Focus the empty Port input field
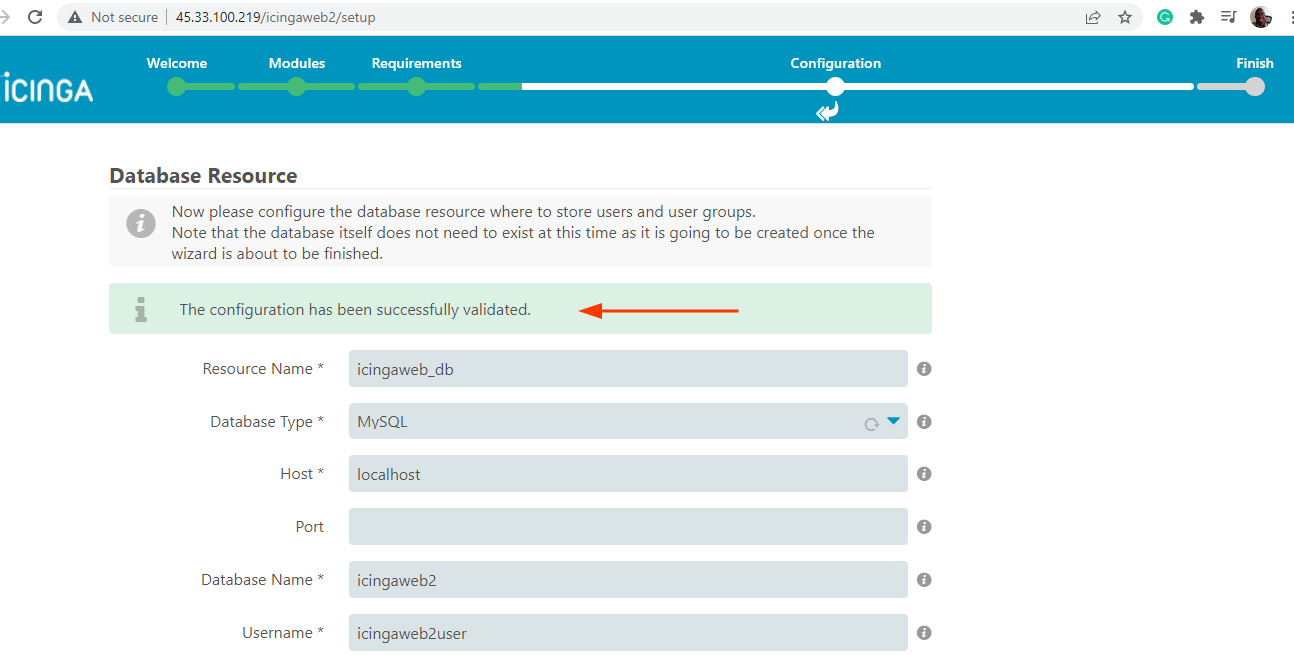1294x655 pixels. coord(627,527)
